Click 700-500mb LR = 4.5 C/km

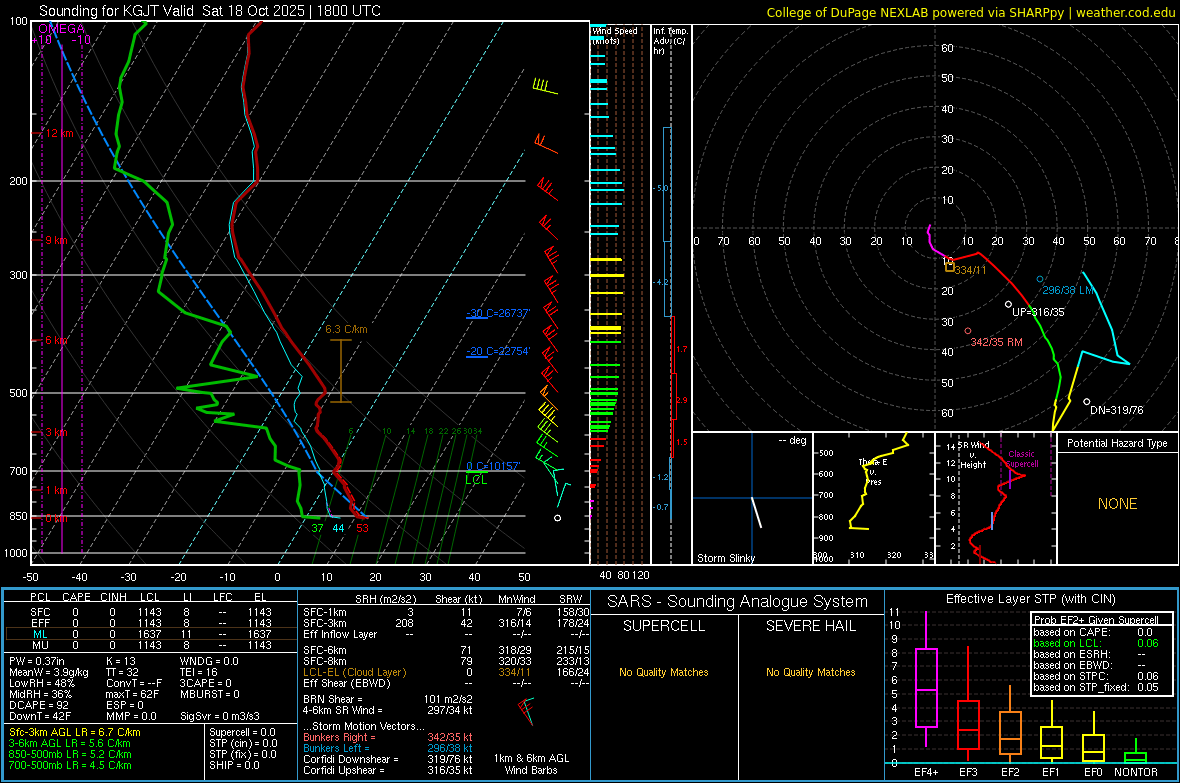coord(70,766)
